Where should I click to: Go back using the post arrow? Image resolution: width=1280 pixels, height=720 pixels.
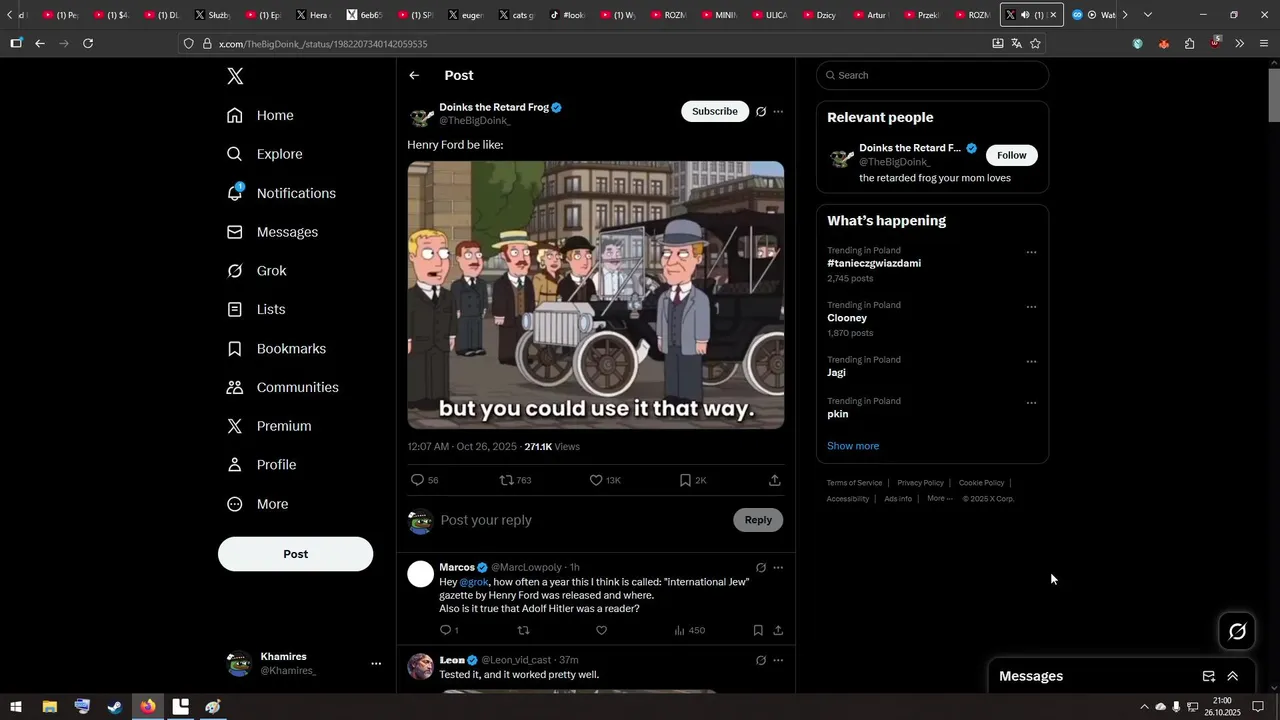414,75
